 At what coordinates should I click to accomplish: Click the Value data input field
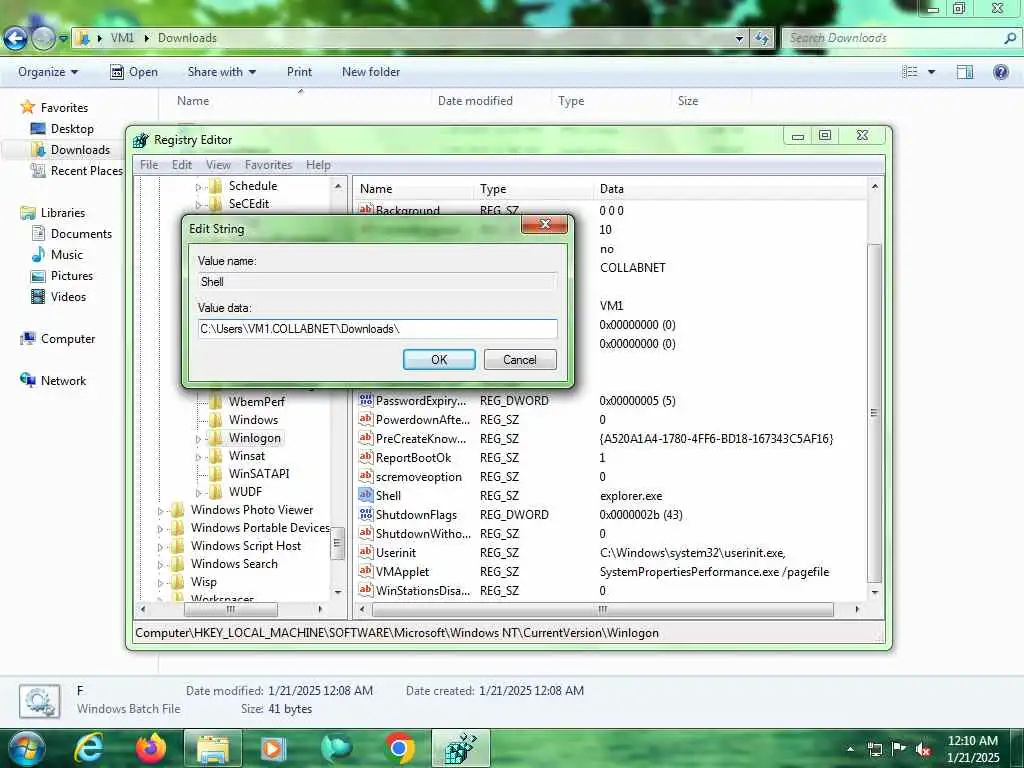coord(377,328)
